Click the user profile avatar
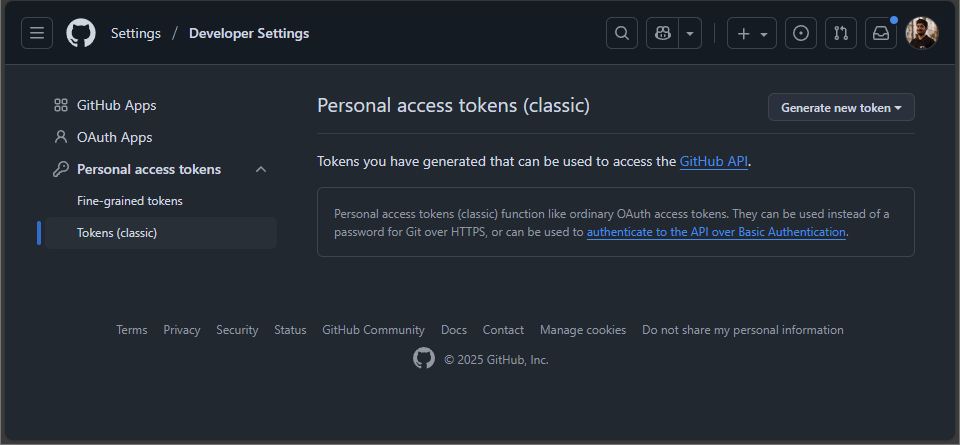Image resolution: width=960 pixels, height=445 pixels. pos(922,33)
